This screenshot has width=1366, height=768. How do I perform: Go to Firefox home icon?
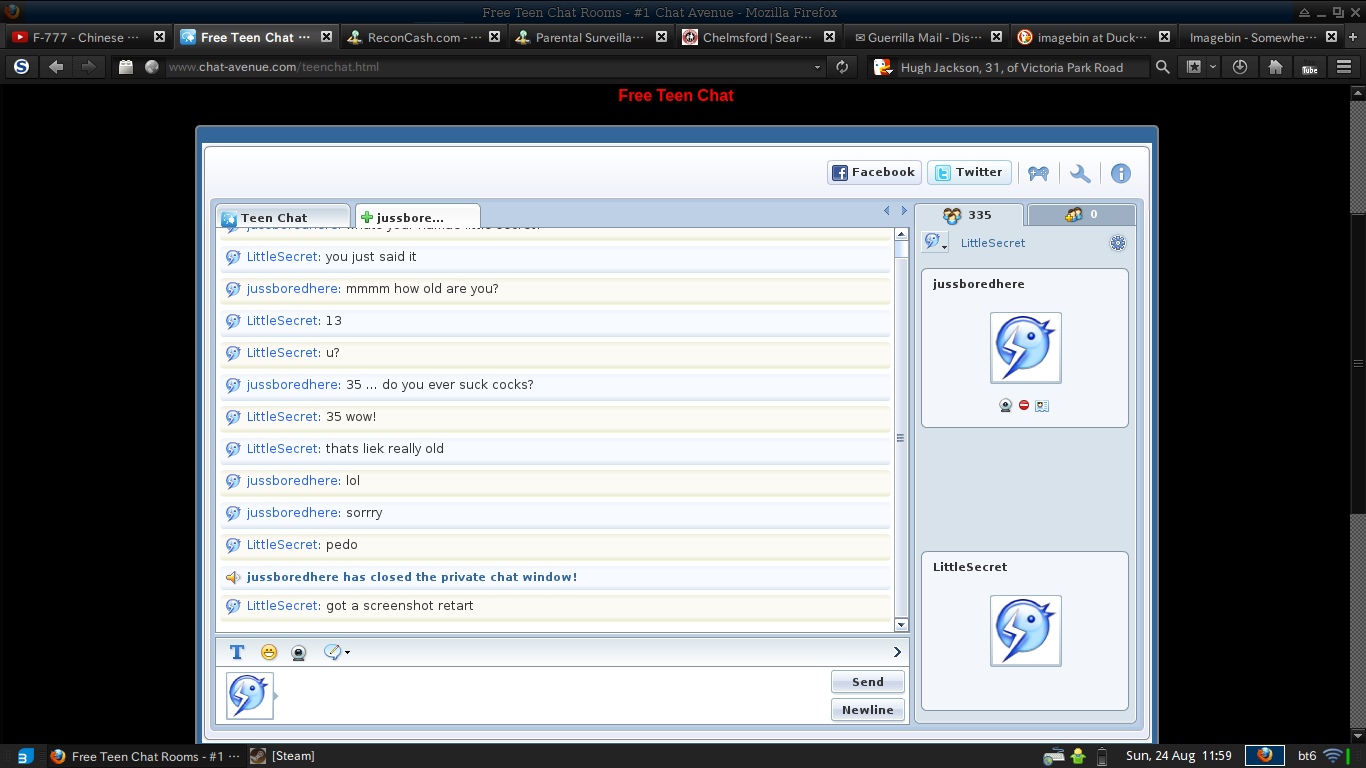click(x=1275, y=67)
